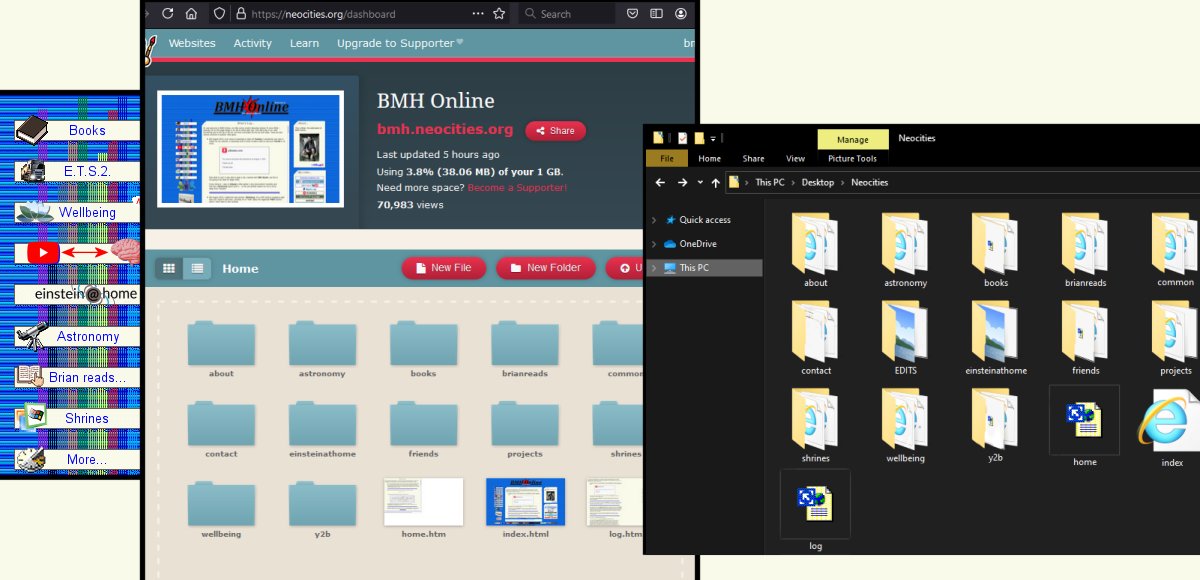The image size is (1200, 580).
Task: Save page to Pocket from Firefox toolbar
Action: [x=633, y=14]
